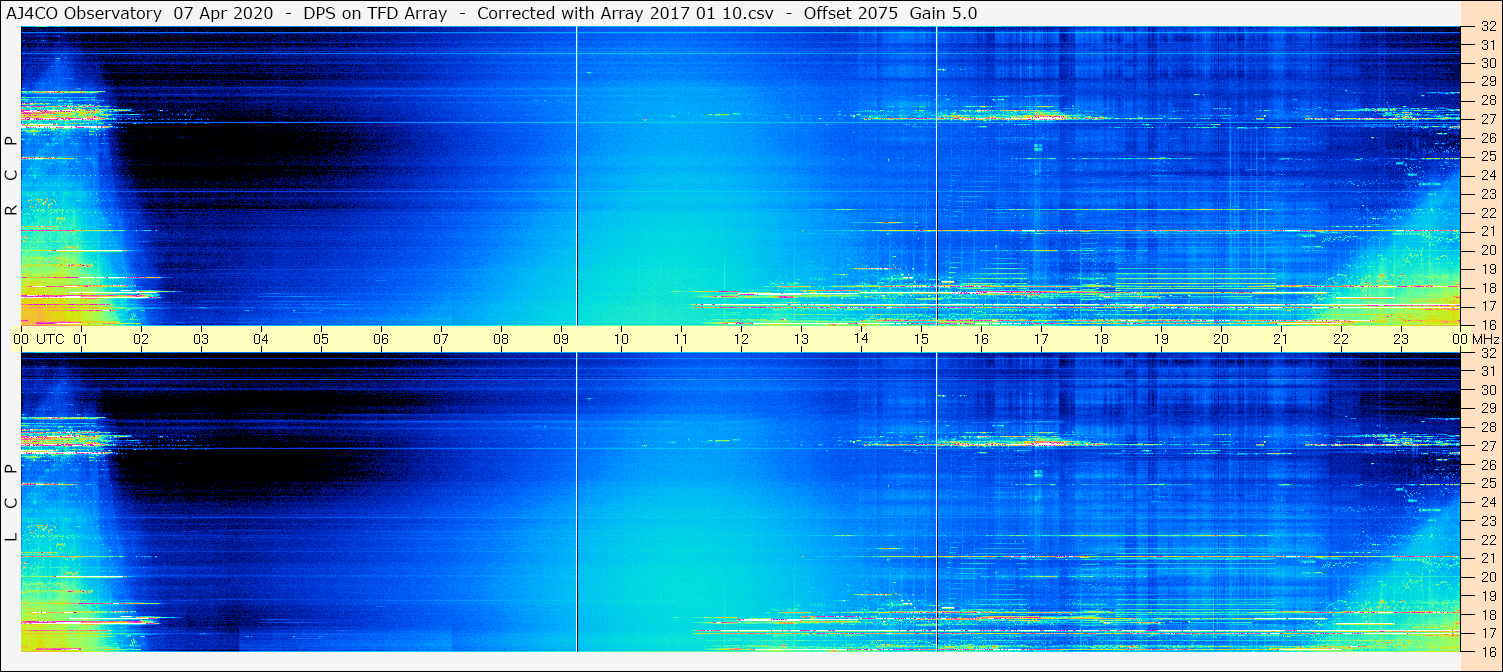Click the '17' hour label on time axis

tap(1041, 339)
